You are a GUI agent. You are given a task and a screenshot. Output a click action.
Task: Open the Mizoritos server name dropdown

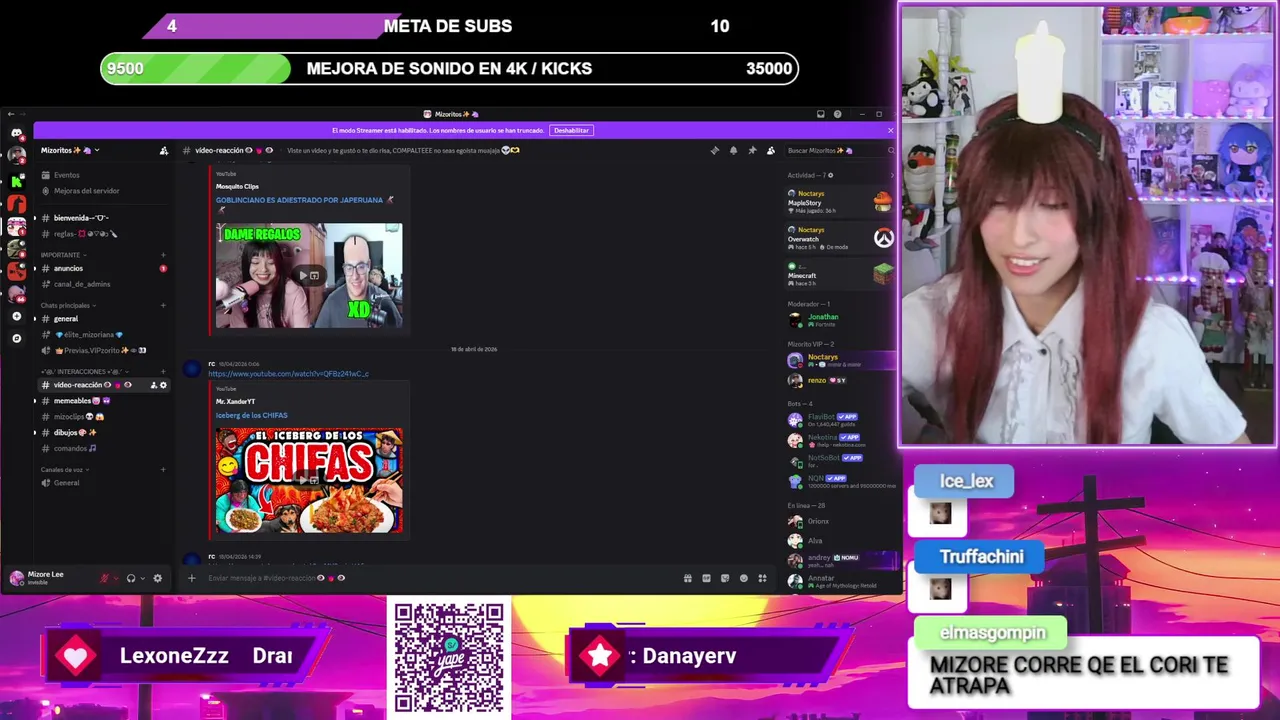[x=70, y=151]
